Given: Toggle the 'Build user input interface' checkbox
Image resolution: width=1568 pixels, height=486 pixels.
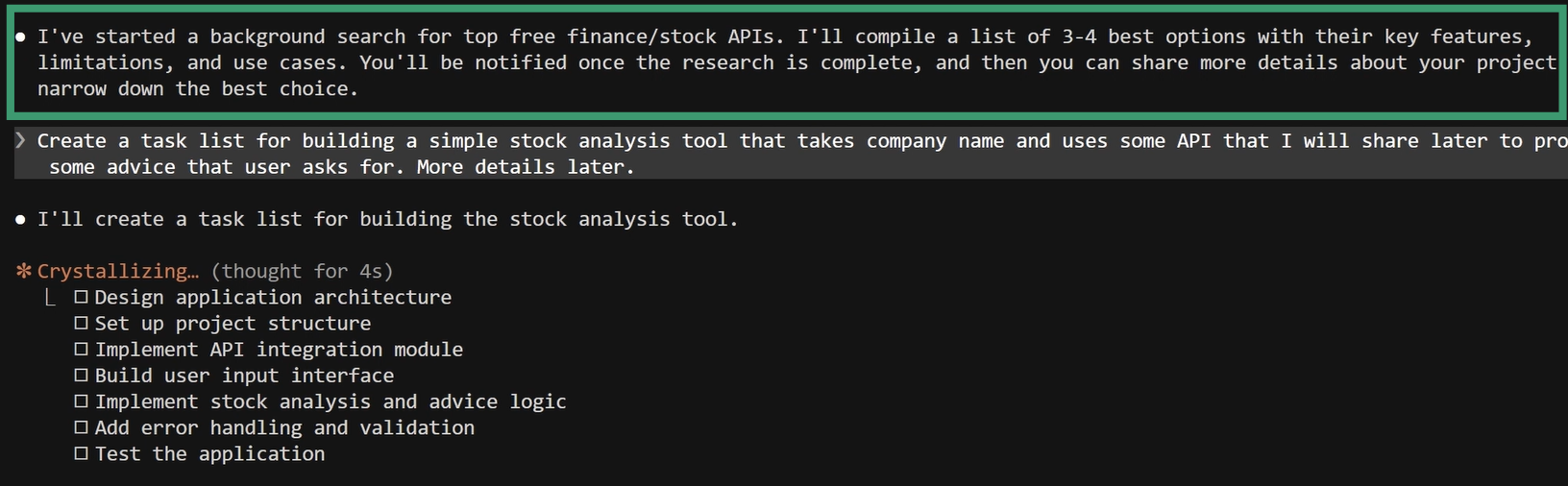Looking at the screenshot, I should click(82, 376).
